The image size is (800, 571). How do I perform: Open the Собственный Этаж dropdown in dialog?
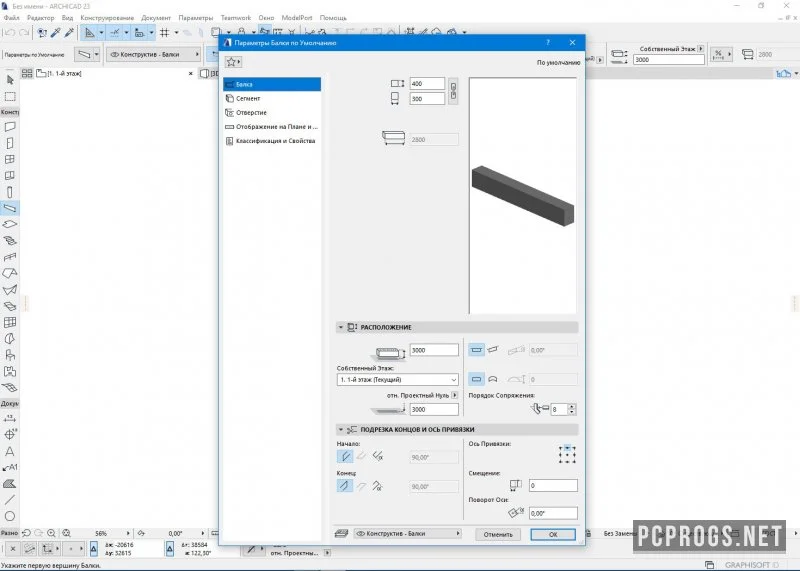click(x=397, y=380)
